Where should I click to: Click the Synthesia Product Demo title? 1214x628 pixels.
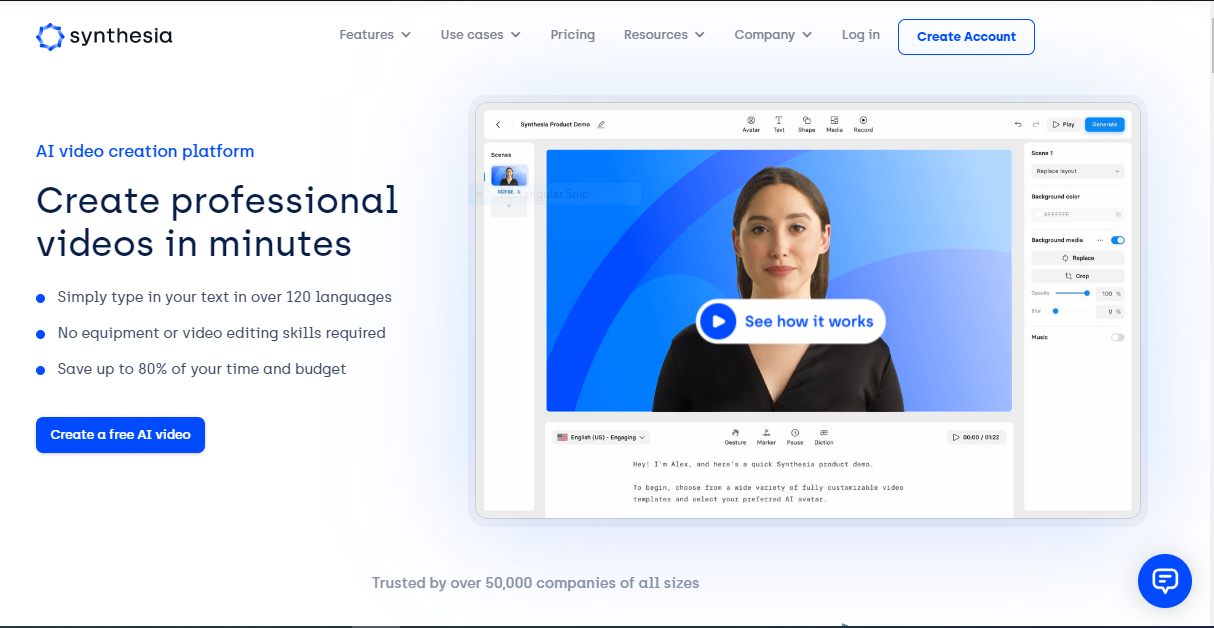555,124
